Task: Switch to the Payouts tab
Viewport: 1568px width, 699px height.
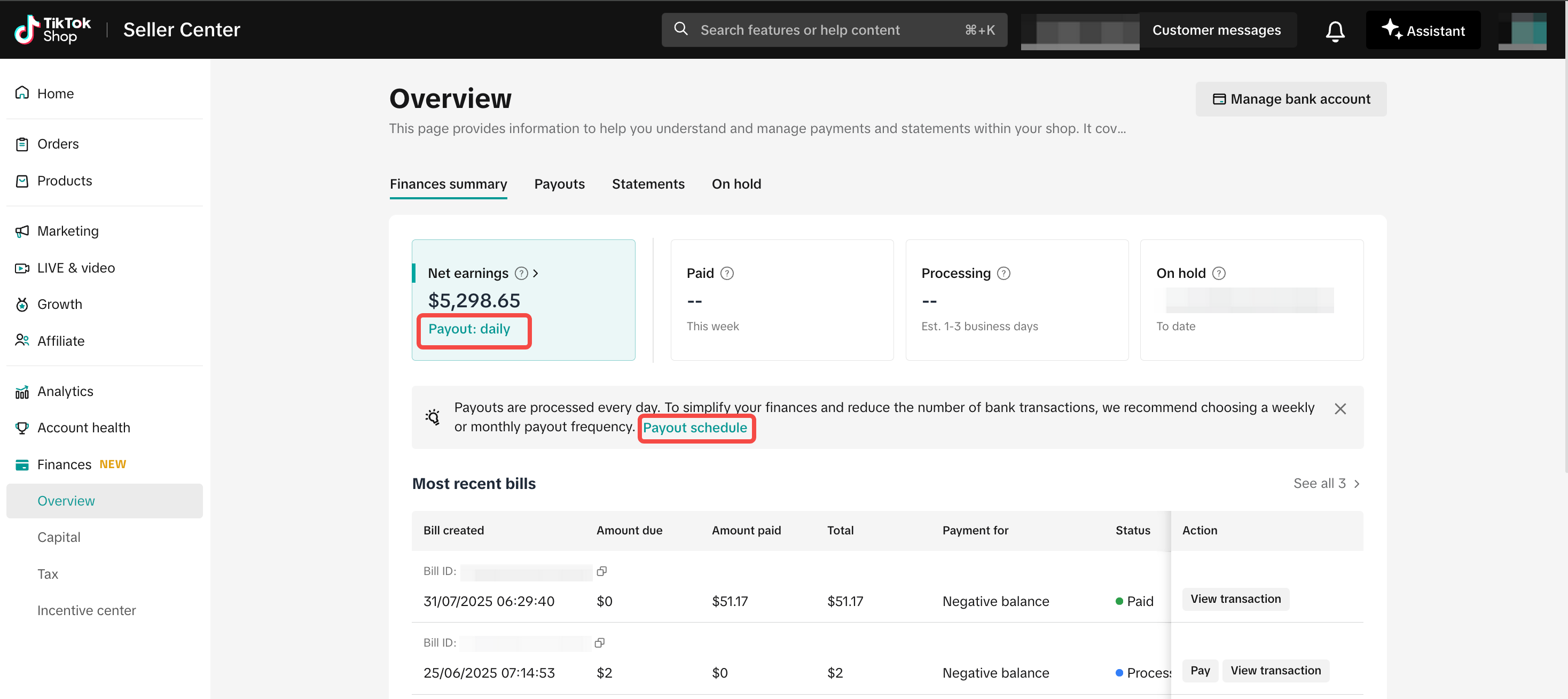Action: [x=559, y=184]
